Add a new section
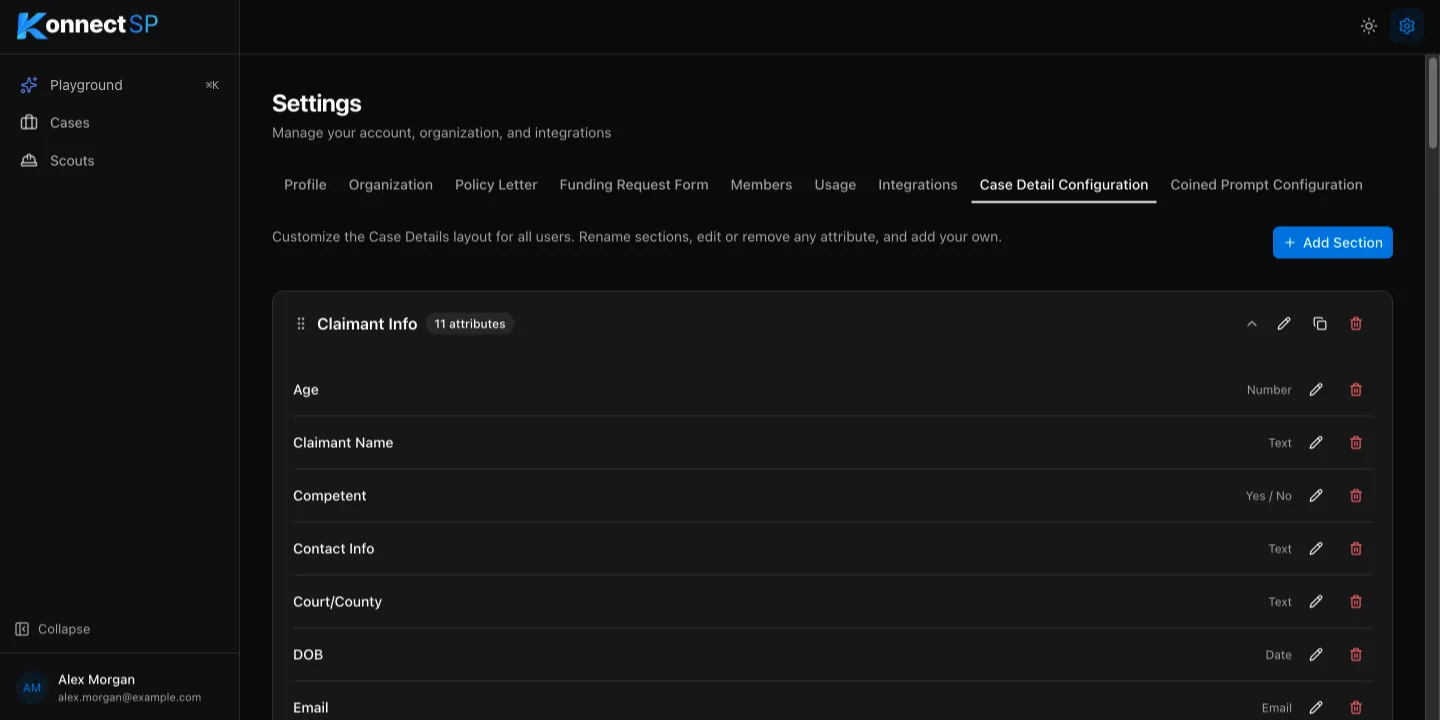This screenshot has width=1440, height=720. tap(1333, 243)
